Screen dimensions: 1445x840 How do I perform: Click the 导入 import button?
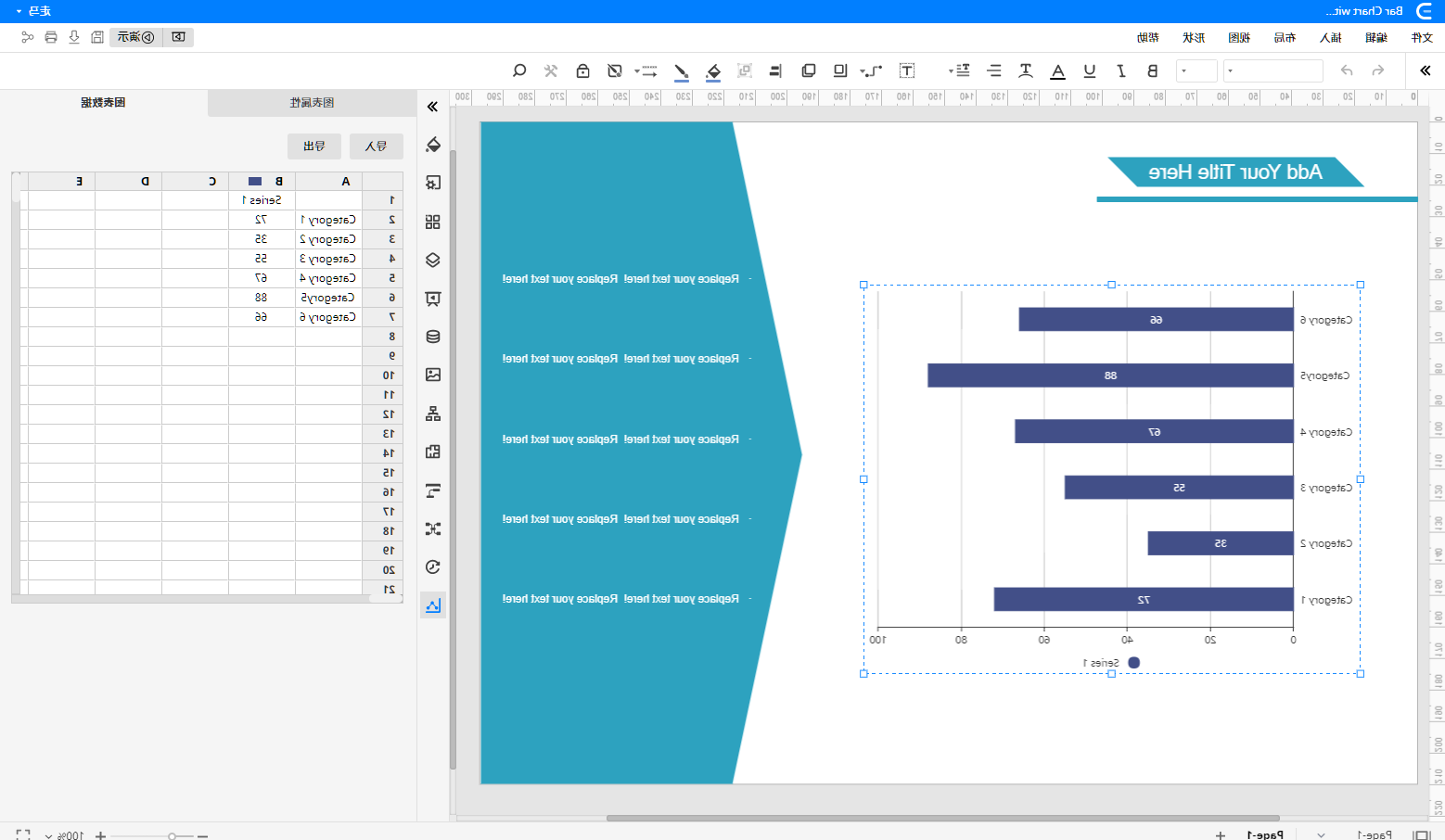376,146
